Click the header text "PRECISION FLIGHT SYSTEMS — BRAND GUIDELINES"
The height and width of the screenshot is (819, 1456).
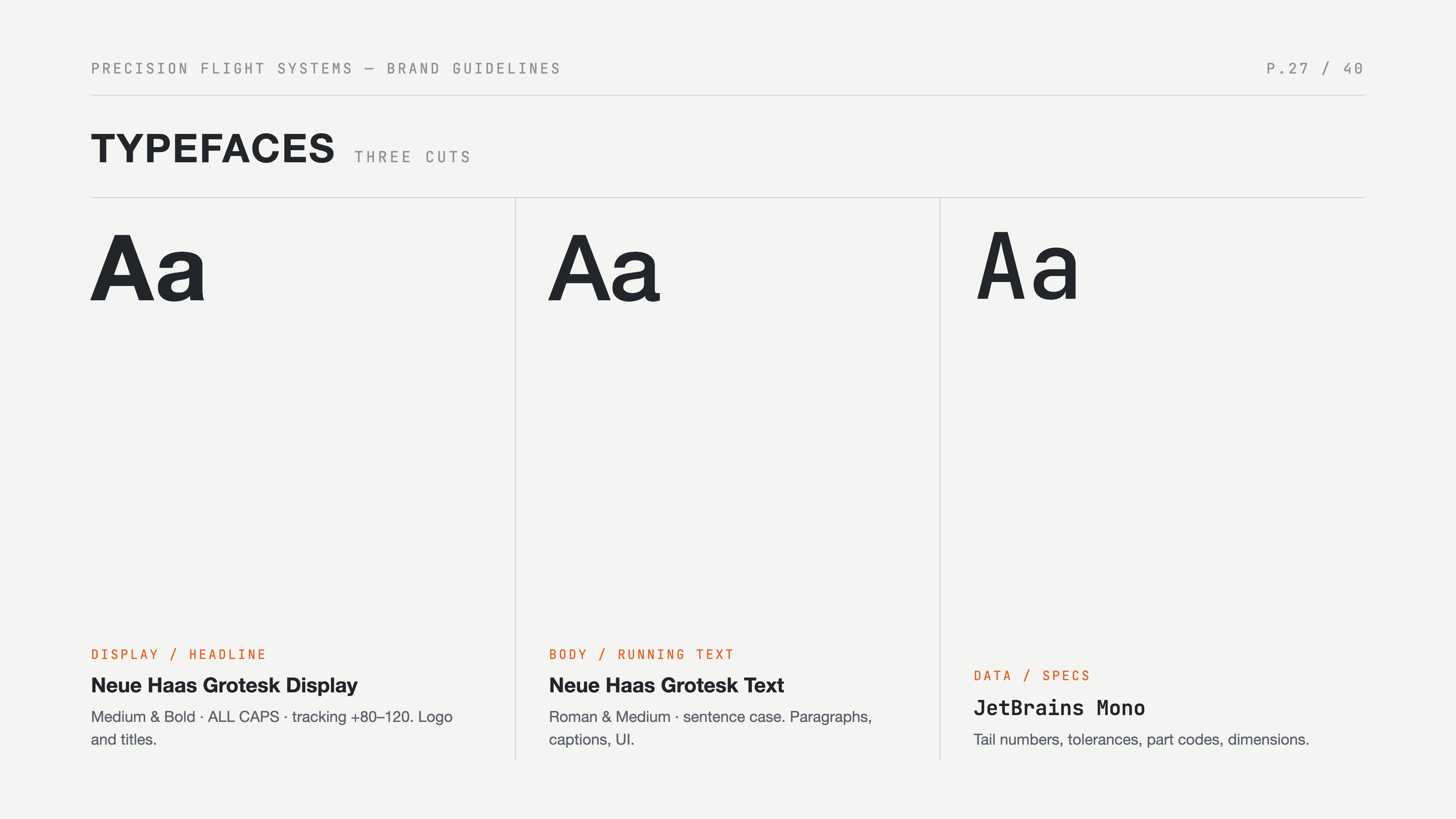[326, 69]
